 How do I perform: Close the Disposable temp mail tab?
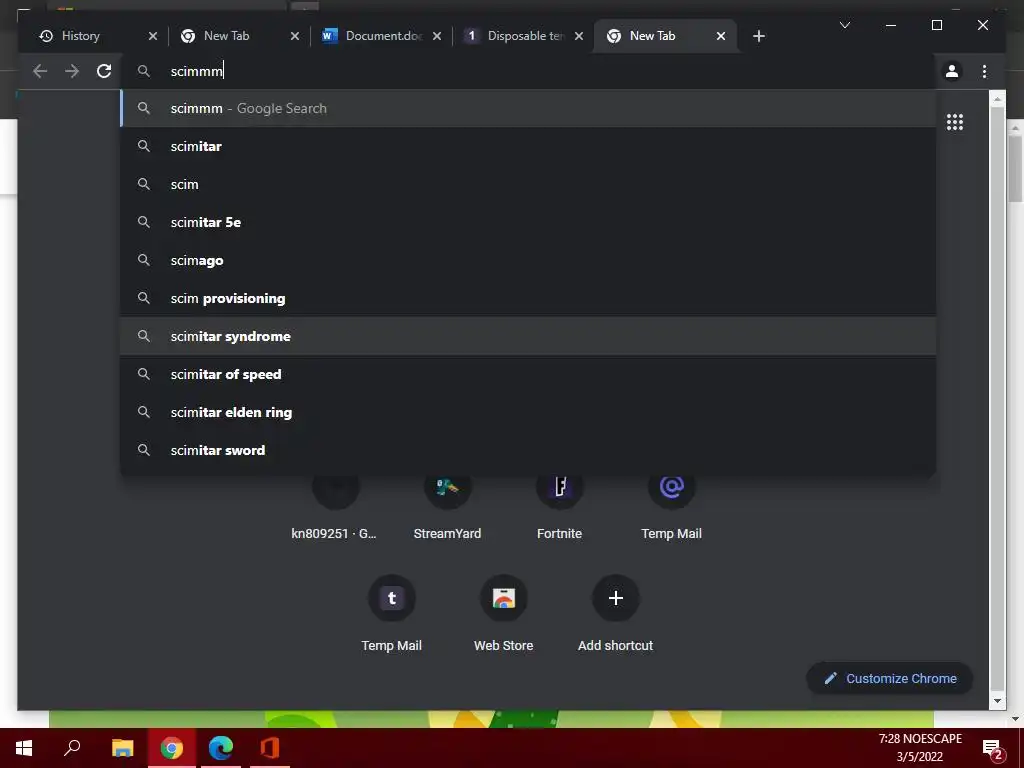click(x=579, y=36)
